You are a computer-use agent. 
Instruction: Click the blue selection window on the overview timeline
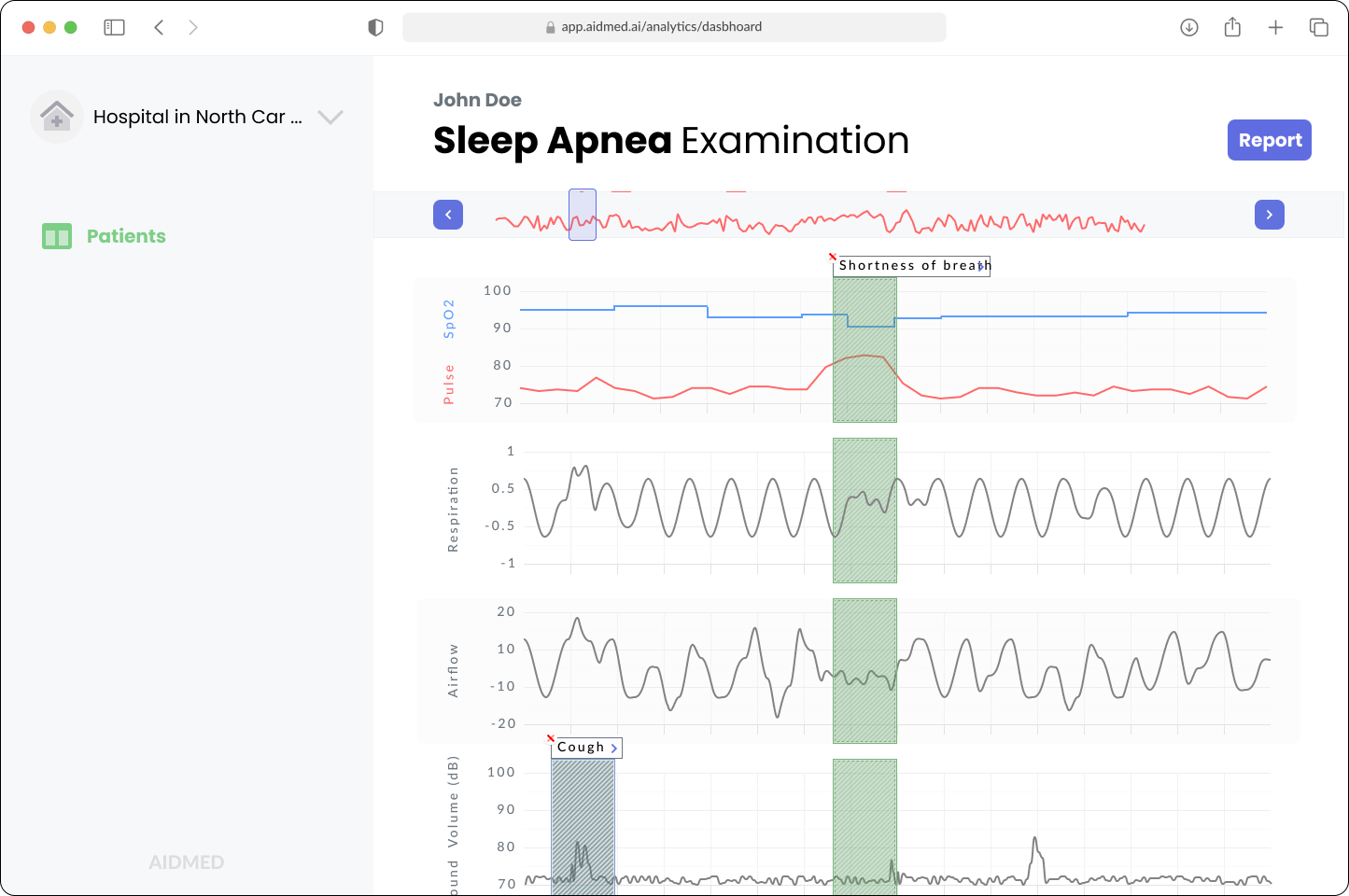(x=582, y=215)
